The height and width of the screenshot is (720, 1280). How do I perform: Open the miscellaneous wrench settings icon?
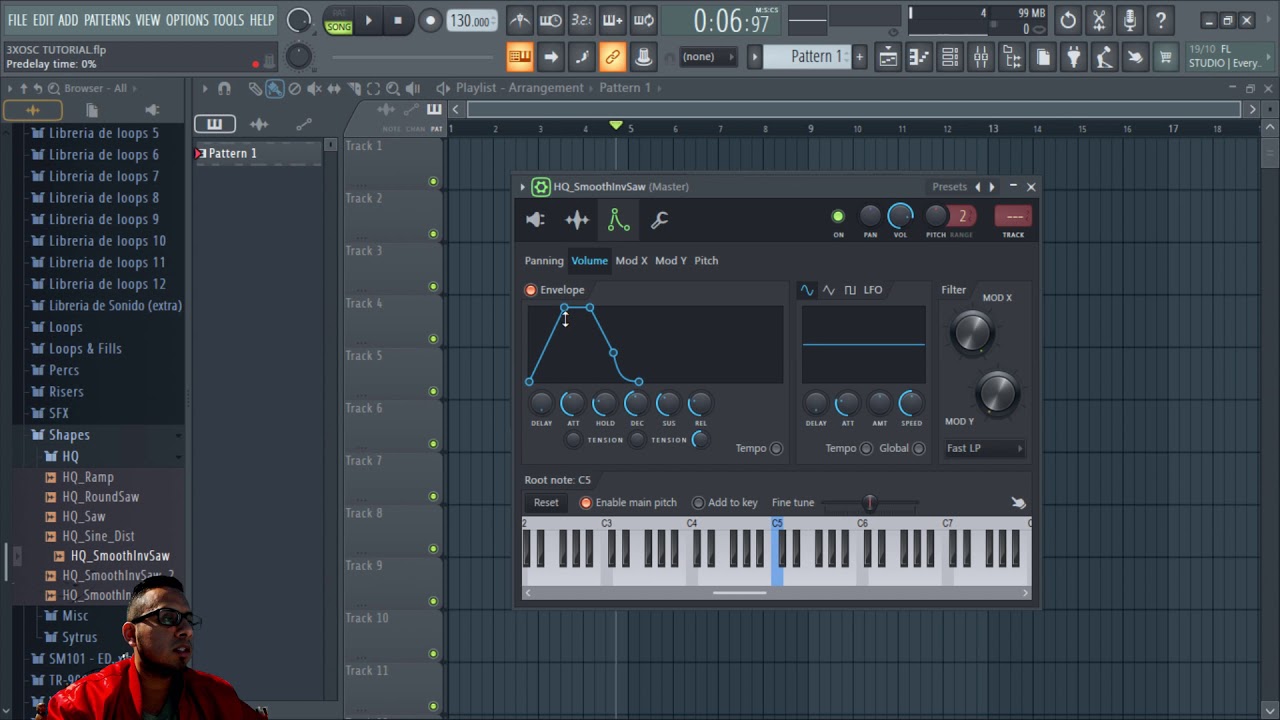pos(659,220)
